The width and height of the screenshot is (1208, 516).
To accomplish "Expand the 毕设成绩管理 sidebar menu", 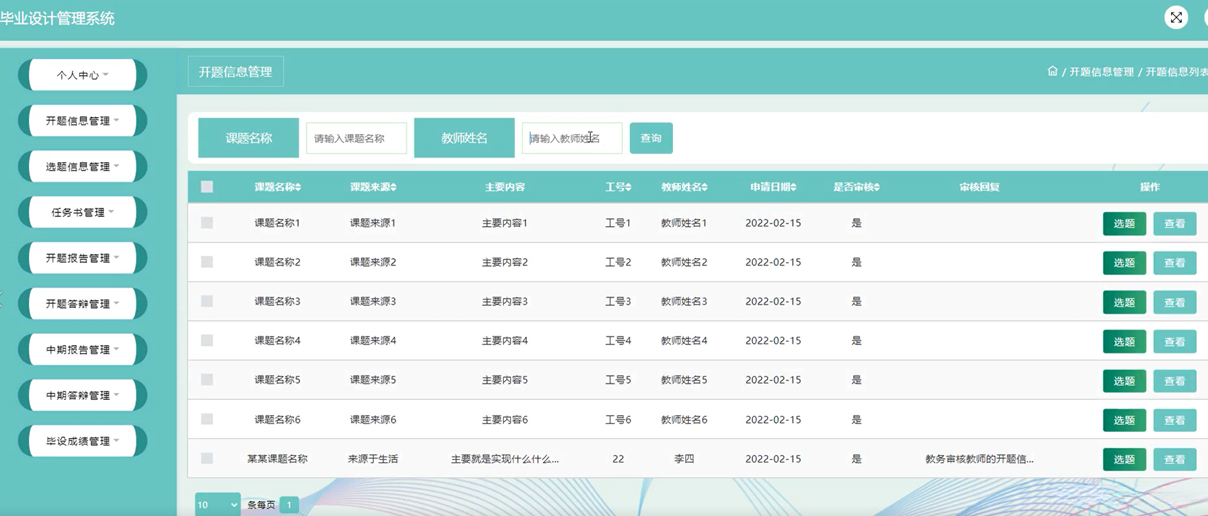I will (83, 441).
